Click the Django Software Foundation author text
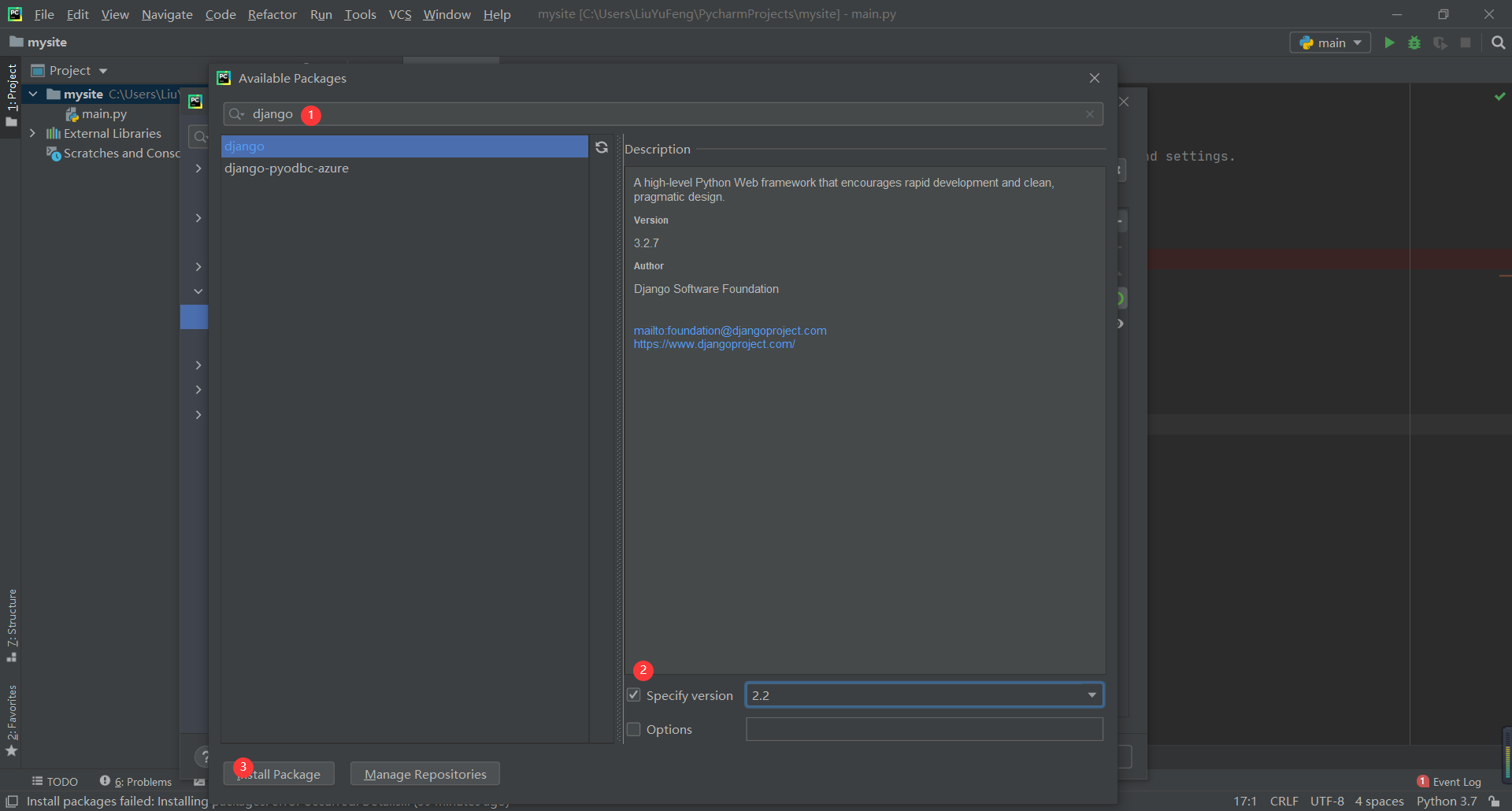The image size is (1512, 811). pos(706,289)
